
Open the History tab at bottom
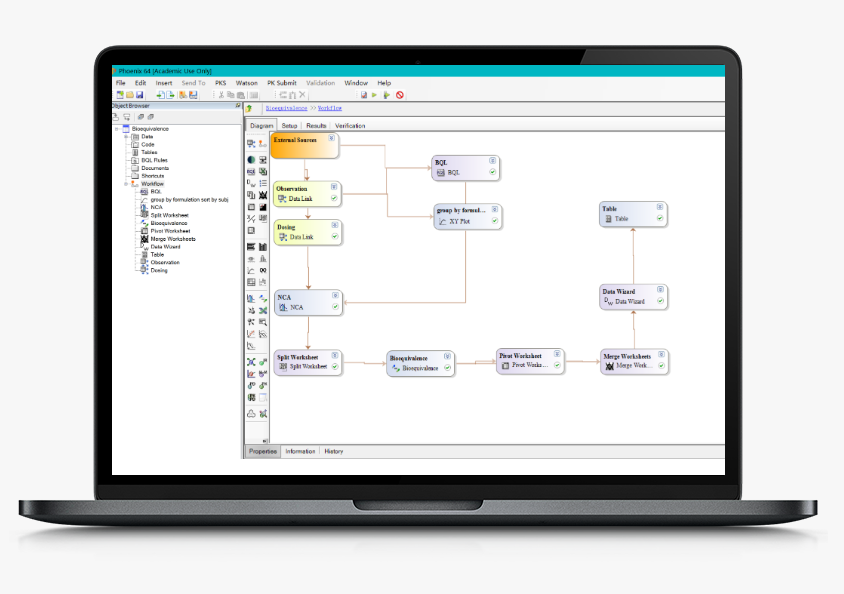[x=334, y=451]
